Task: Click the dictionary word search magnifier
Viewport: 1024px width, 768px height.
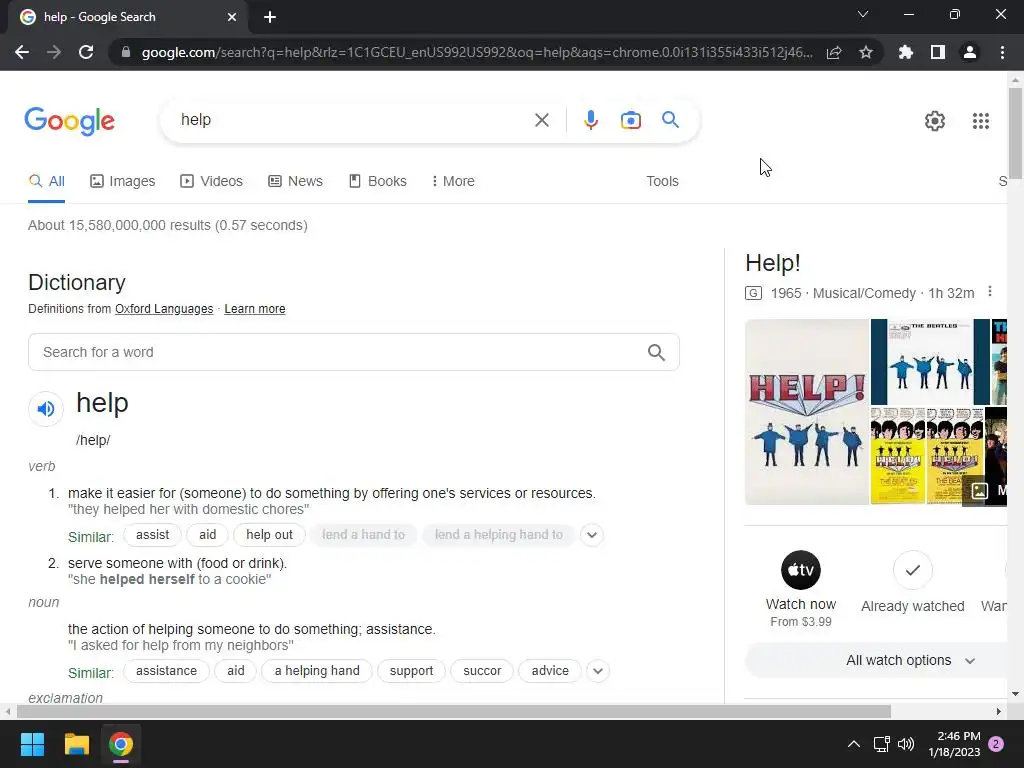Action: point(656,353)
